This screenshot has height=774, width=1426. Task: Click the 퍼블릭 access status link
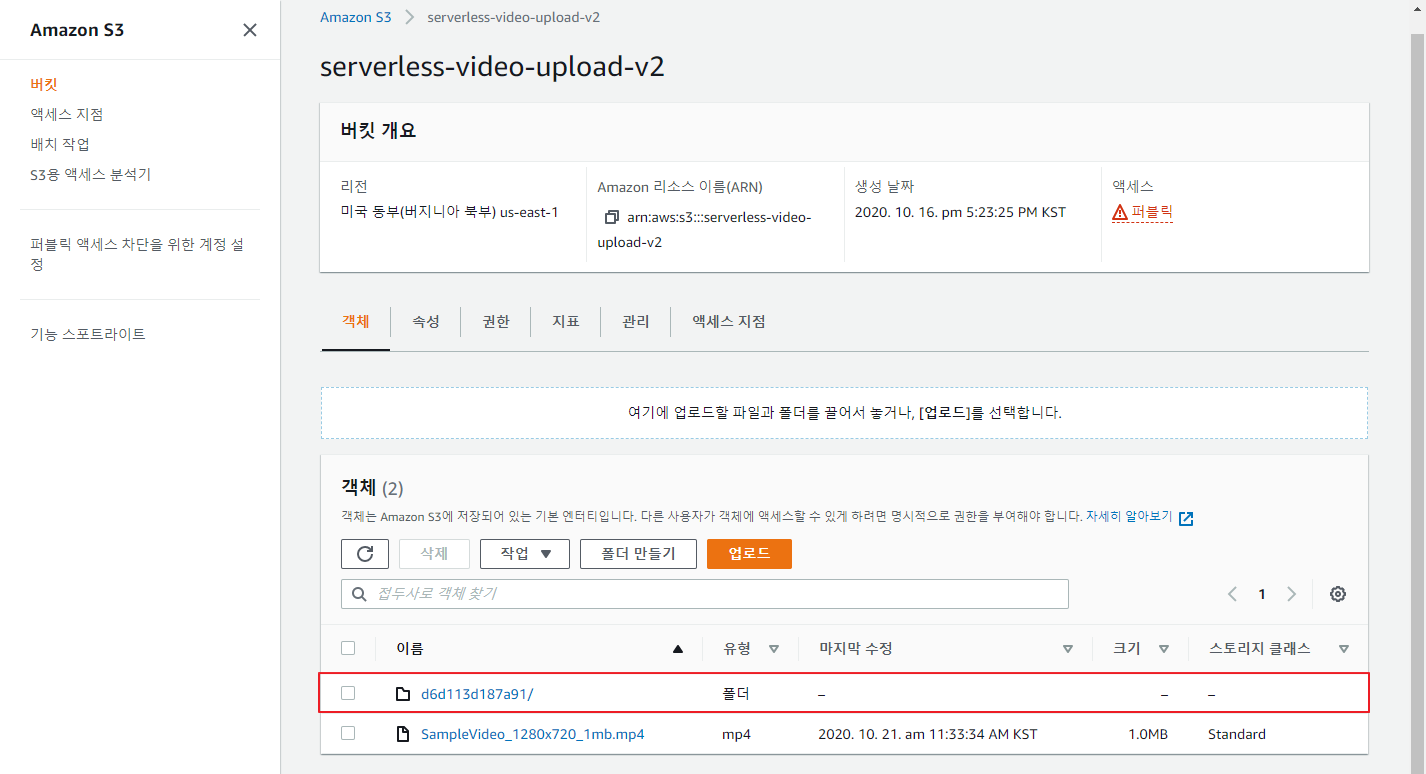pyautogui.click(x=1152, y=212)
